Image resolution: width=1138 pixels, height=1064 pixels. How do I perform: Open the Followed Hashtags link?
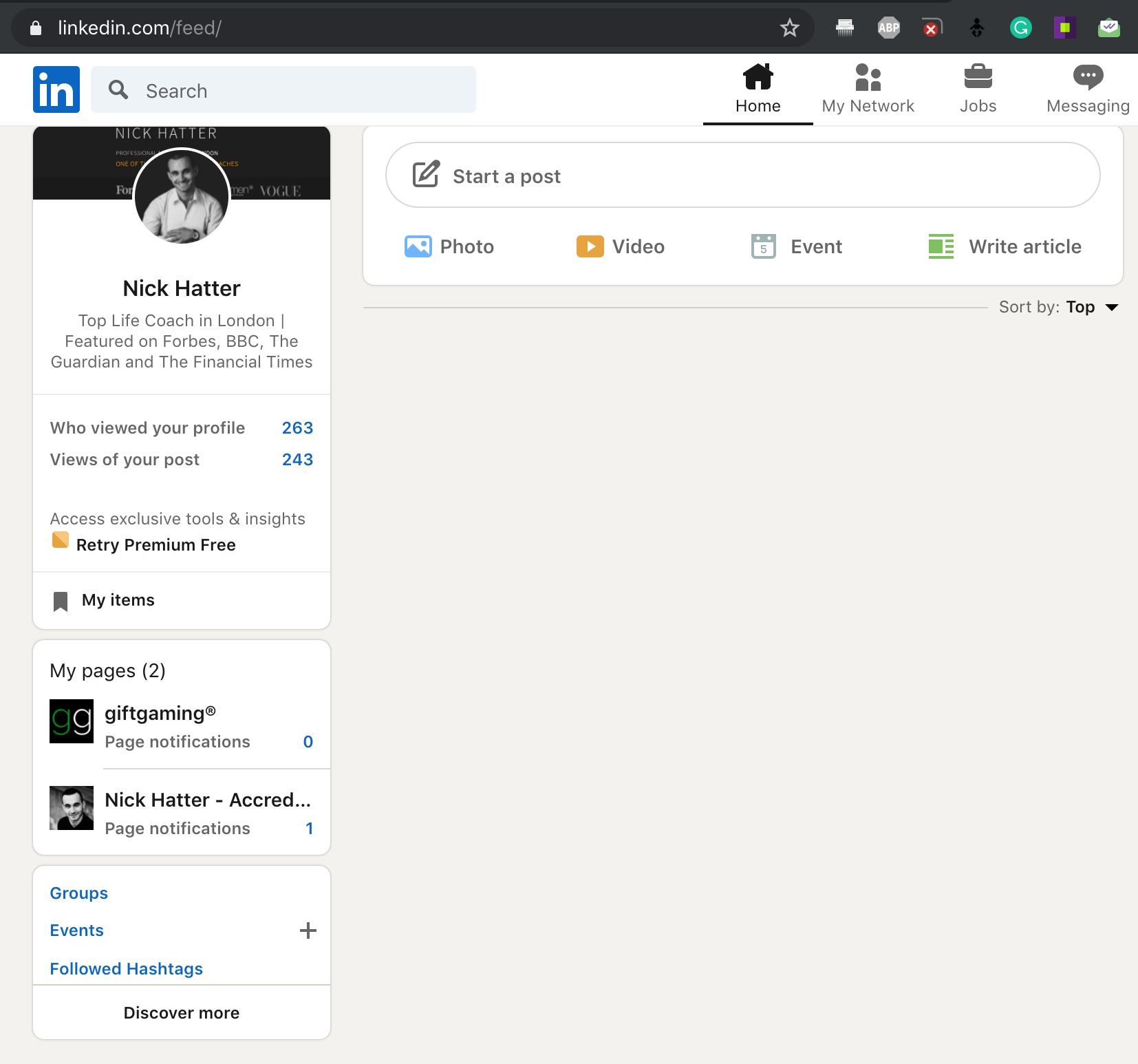[127, 969]
